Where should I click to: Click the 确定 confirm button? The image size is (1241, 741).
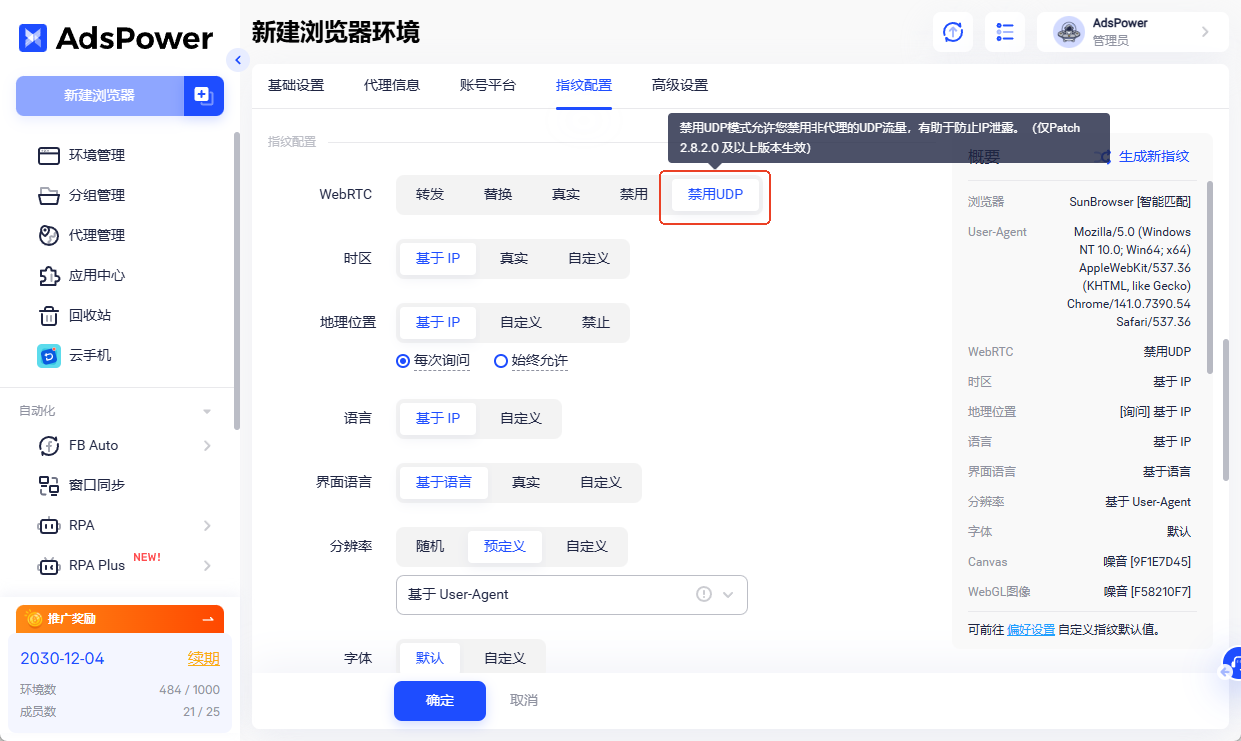[x=439, y=701]
